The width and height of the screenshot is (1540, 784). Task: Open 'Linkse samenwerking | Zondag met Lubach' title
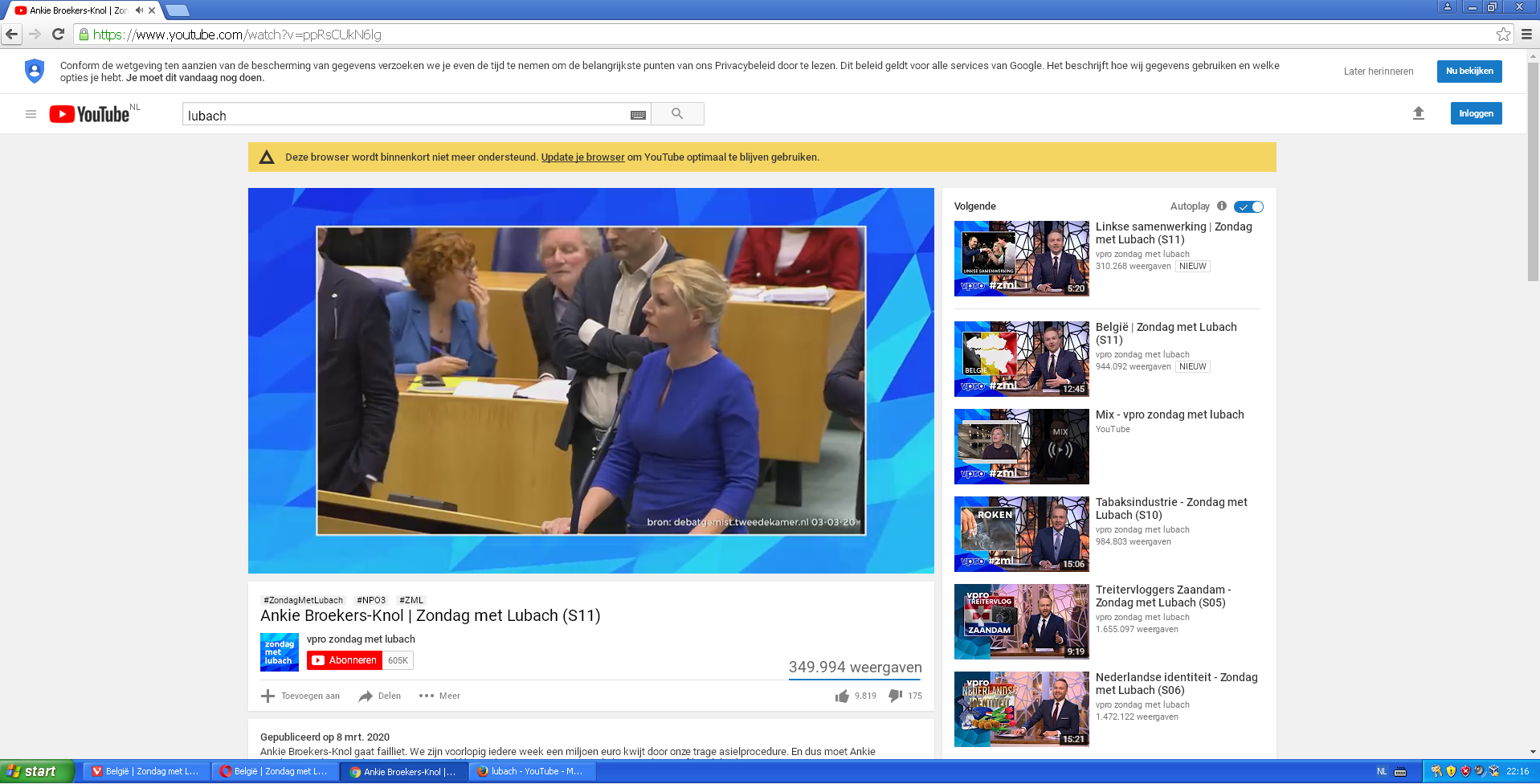click(x=1174, y=233)
